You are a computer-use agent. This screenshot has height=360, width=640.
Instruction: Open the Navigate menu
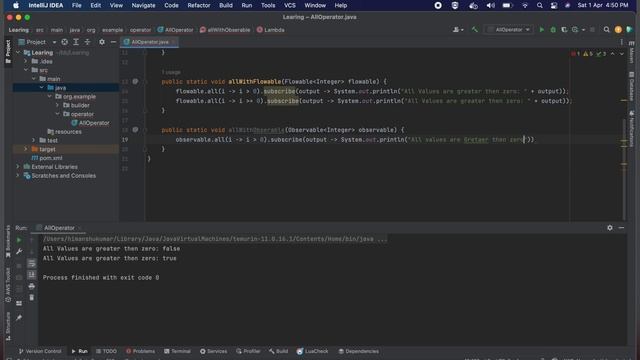(143, 5)
